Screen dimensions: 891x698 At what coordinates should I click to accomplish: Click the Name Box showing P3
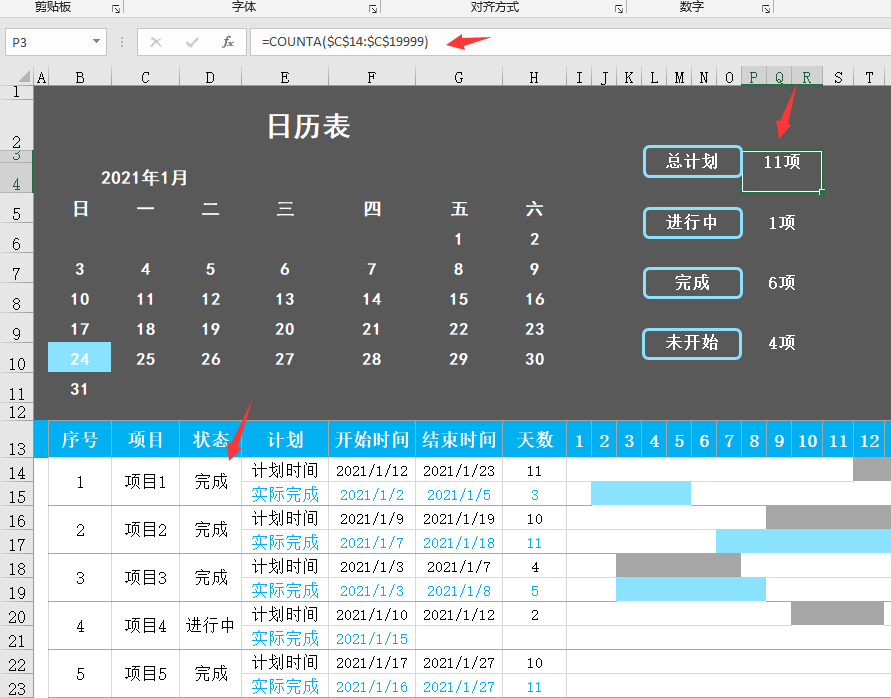click(x=56, y=42)
